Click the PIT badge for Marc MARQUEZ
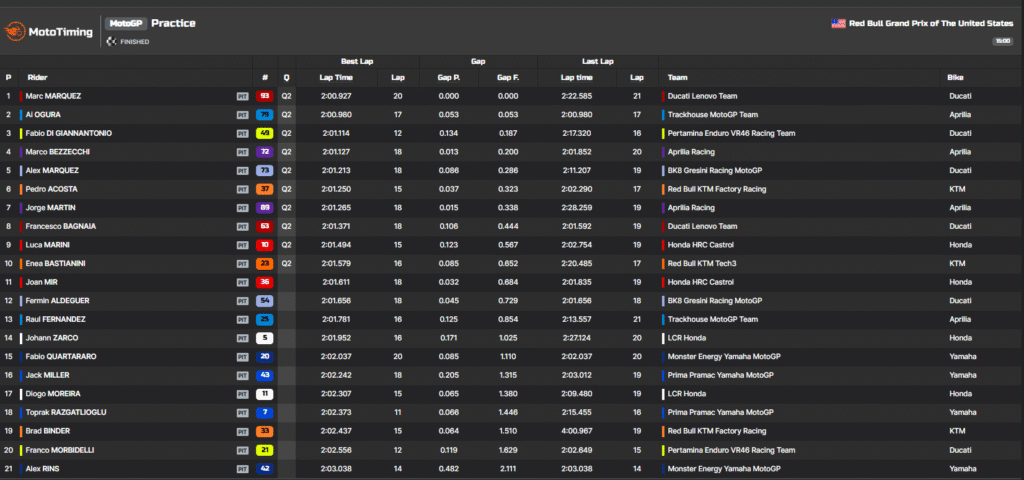Viewport: 1024px width, 480px height. point(242,97)
